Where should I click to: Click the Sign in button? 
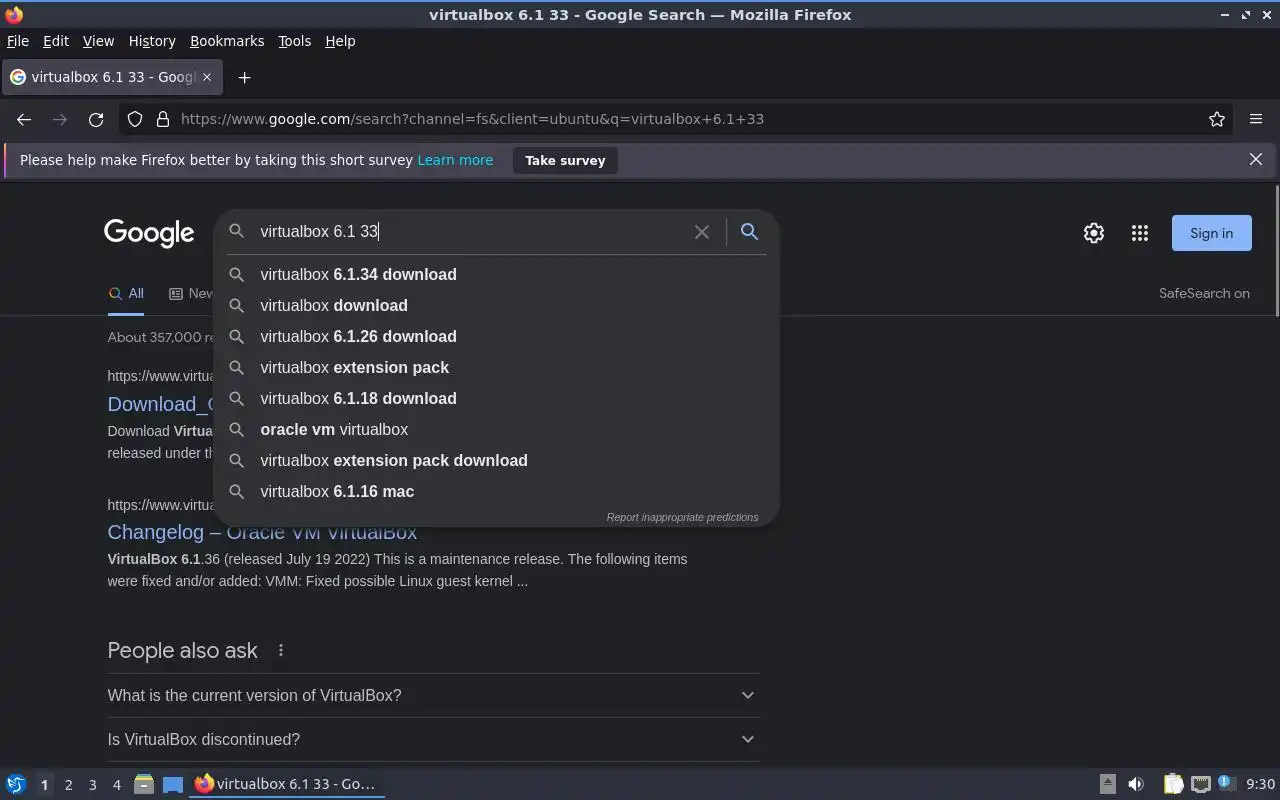tap(1211, 233)
